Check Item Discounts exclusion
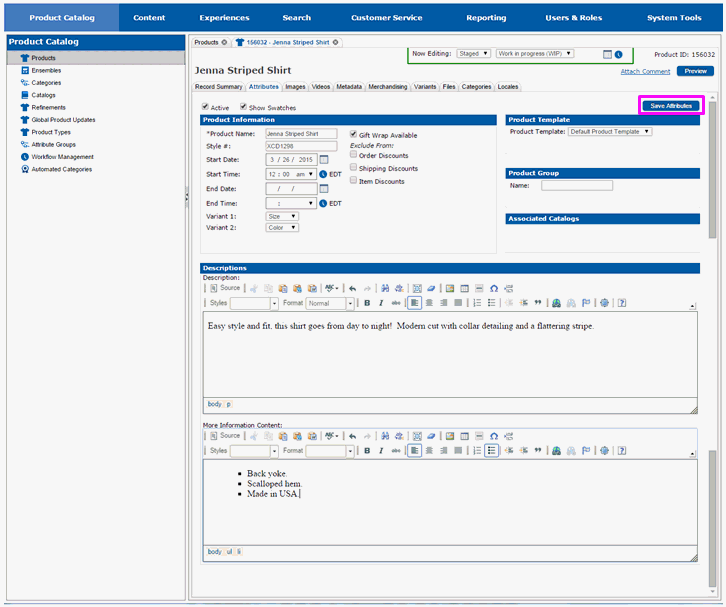726x607 pixels. click(353, 181)
